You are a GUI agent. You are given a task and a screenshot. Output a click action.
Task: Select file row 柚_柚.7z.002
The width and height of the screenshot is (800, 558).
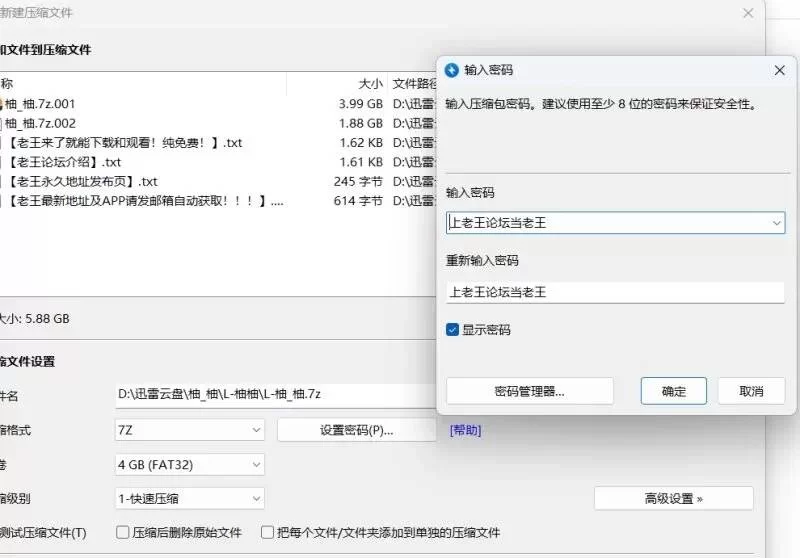(218, 123)
